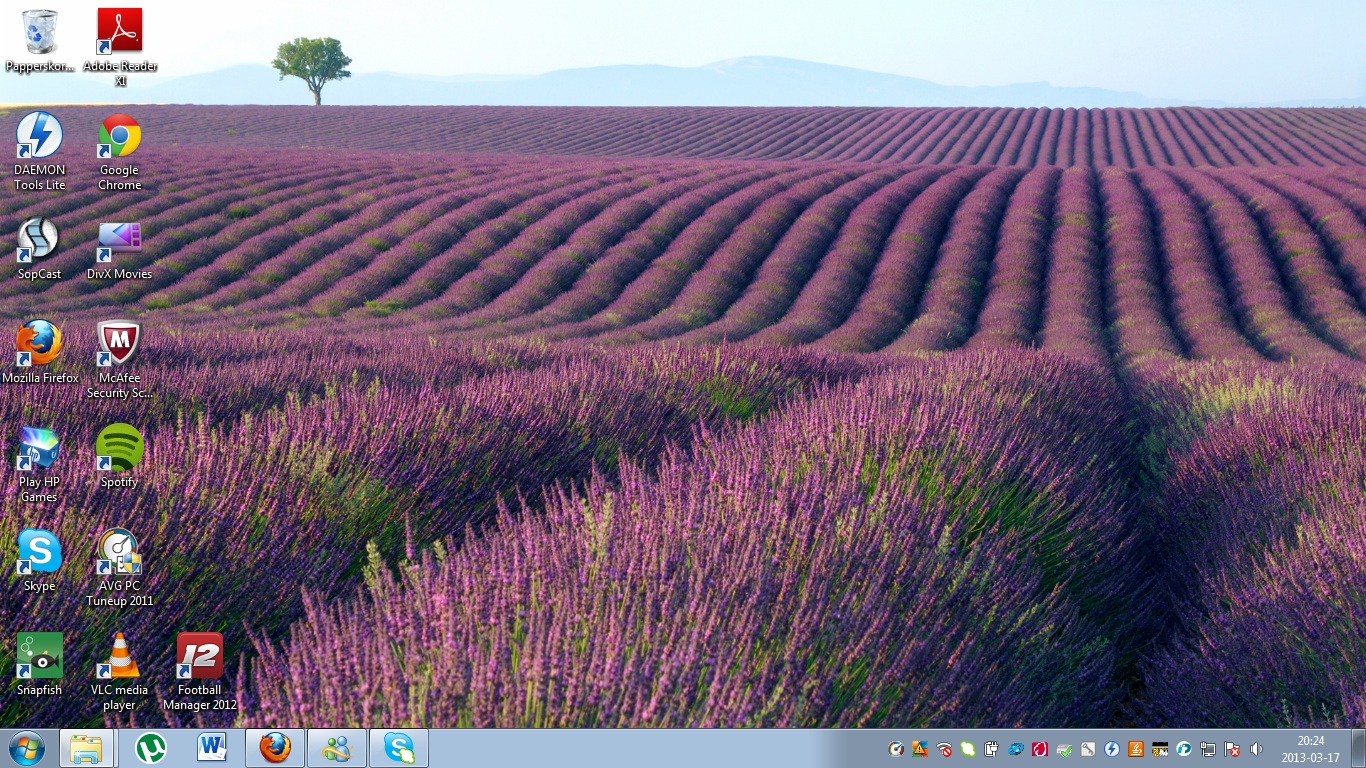Screen dimensions: 1366x768
Task: Click the uTorrent taskbar icon
Action: pos(151,748)
